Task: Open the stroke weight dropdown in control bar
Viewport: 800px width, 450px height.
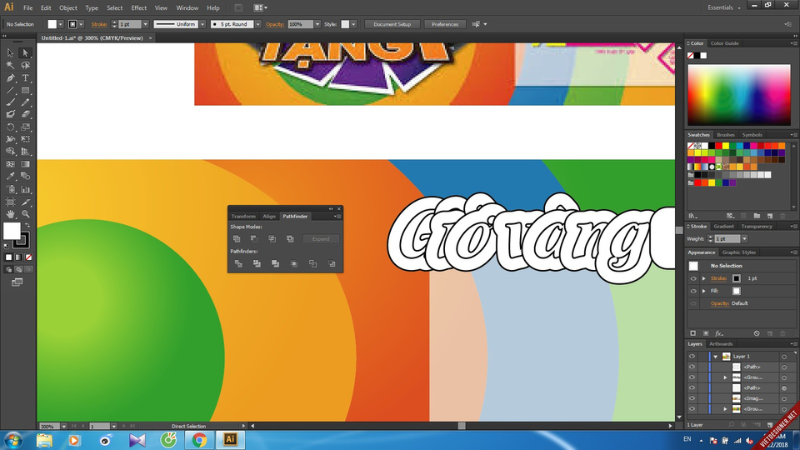Action: click(x=146, y=24)
